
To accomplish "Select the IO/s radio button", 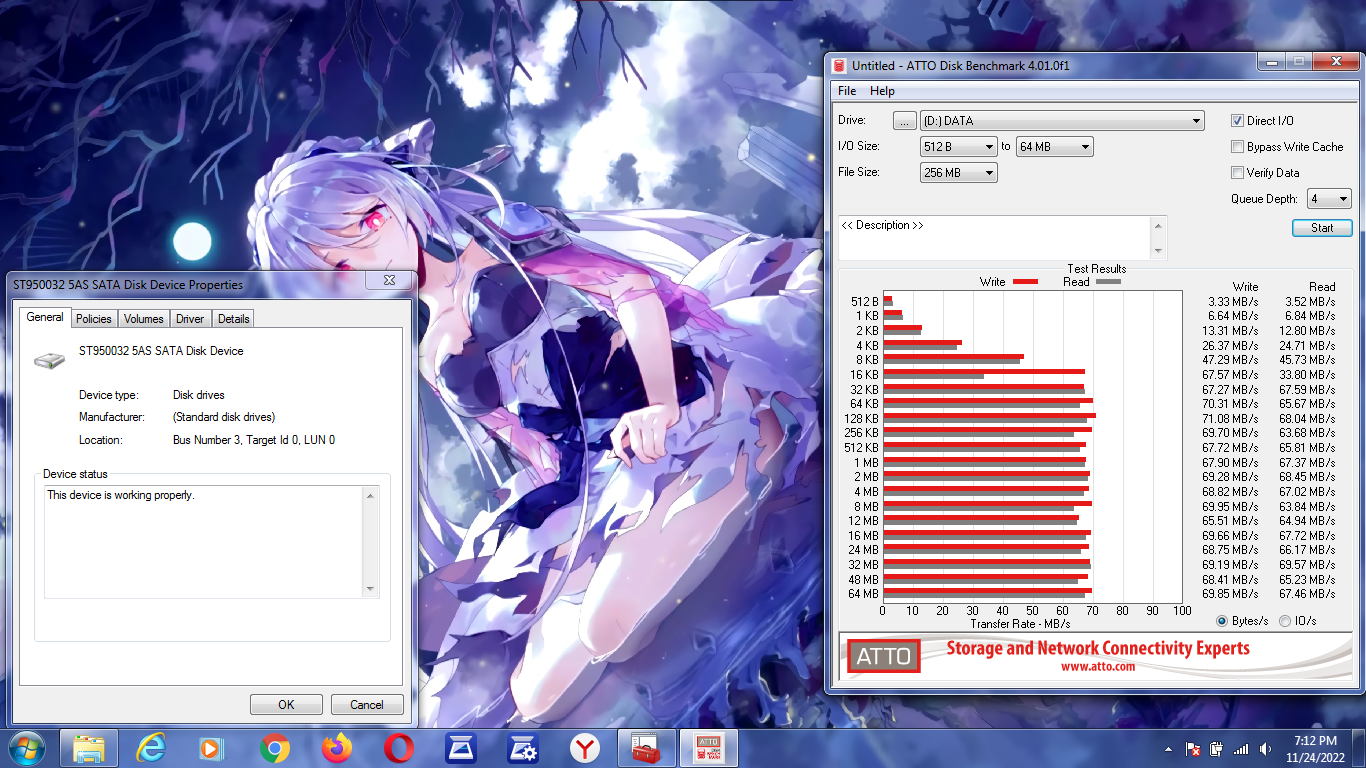I will (1285, 621).
